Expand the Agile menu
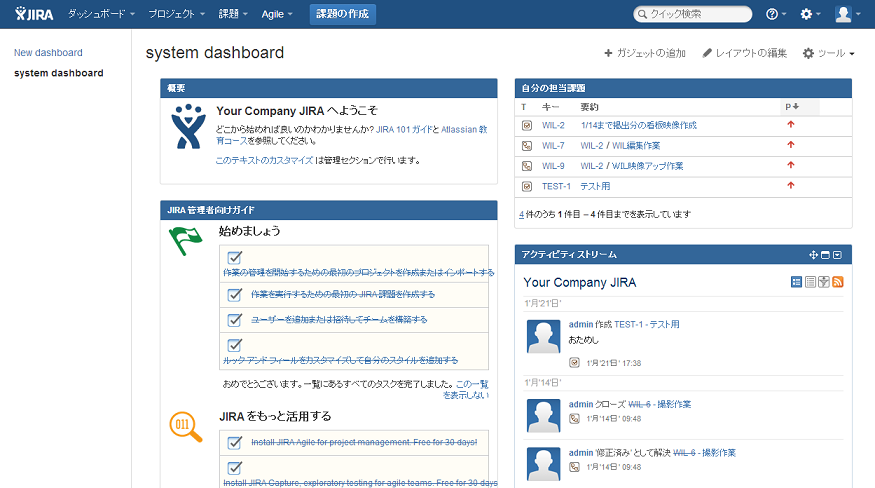The image size is (875, 488). (x=277, y=14)
